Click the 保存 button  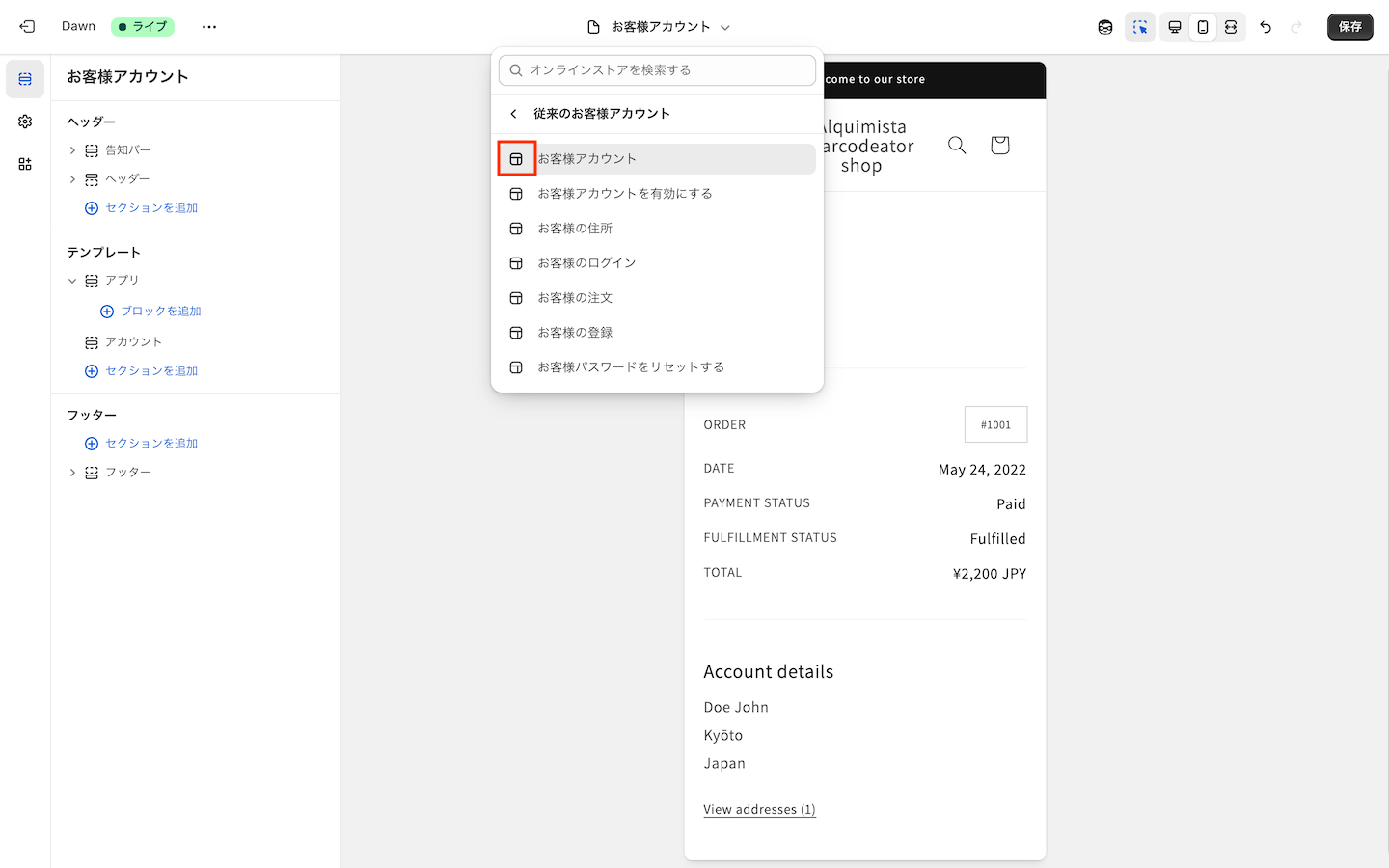click(1349, 27)
